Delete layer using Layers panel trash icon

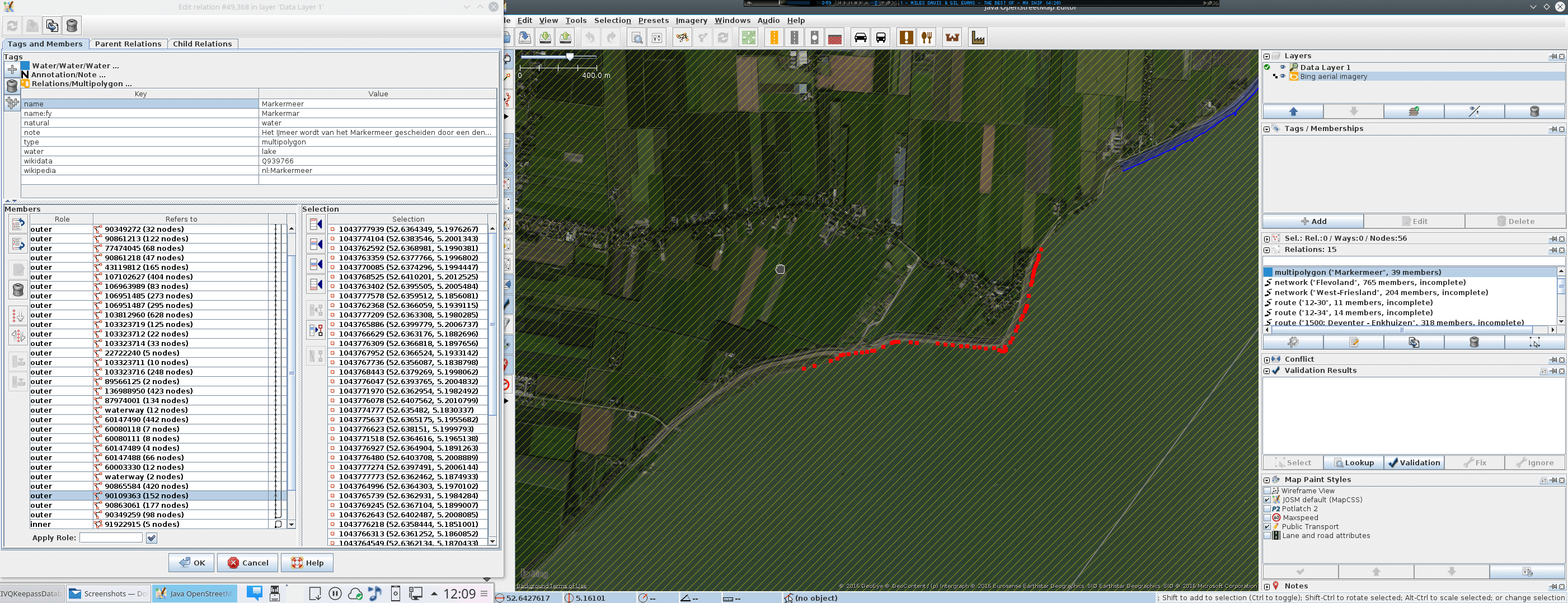pos(1534,111)
